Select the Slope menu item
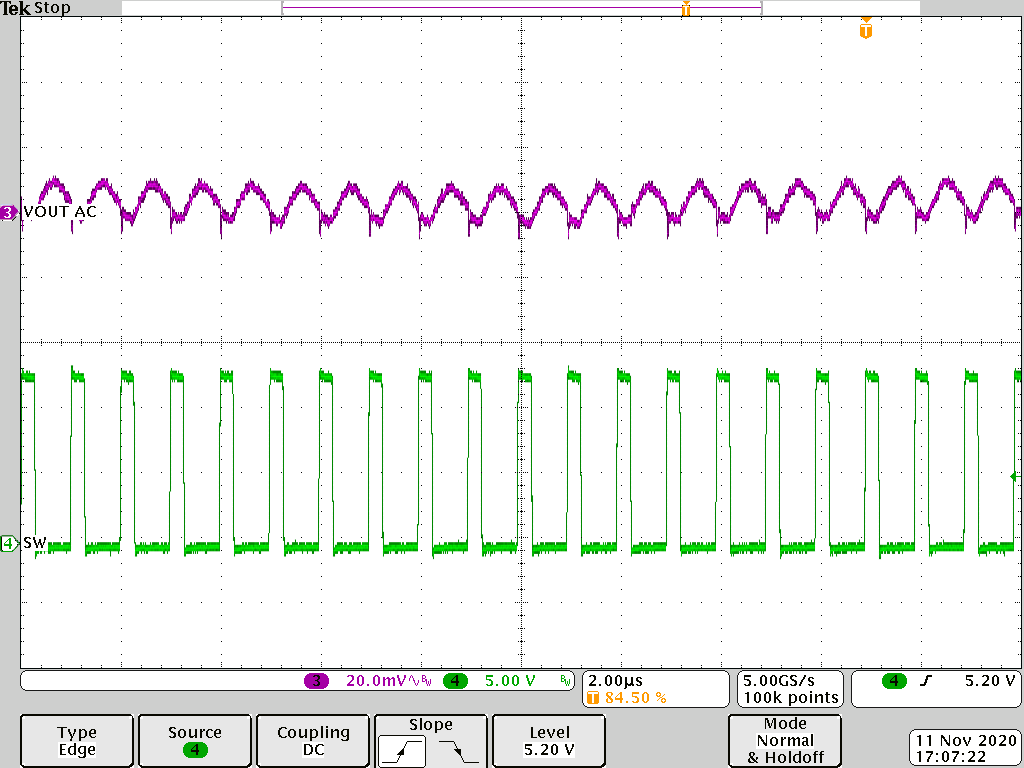1024x768 pixels. [430, 723]
